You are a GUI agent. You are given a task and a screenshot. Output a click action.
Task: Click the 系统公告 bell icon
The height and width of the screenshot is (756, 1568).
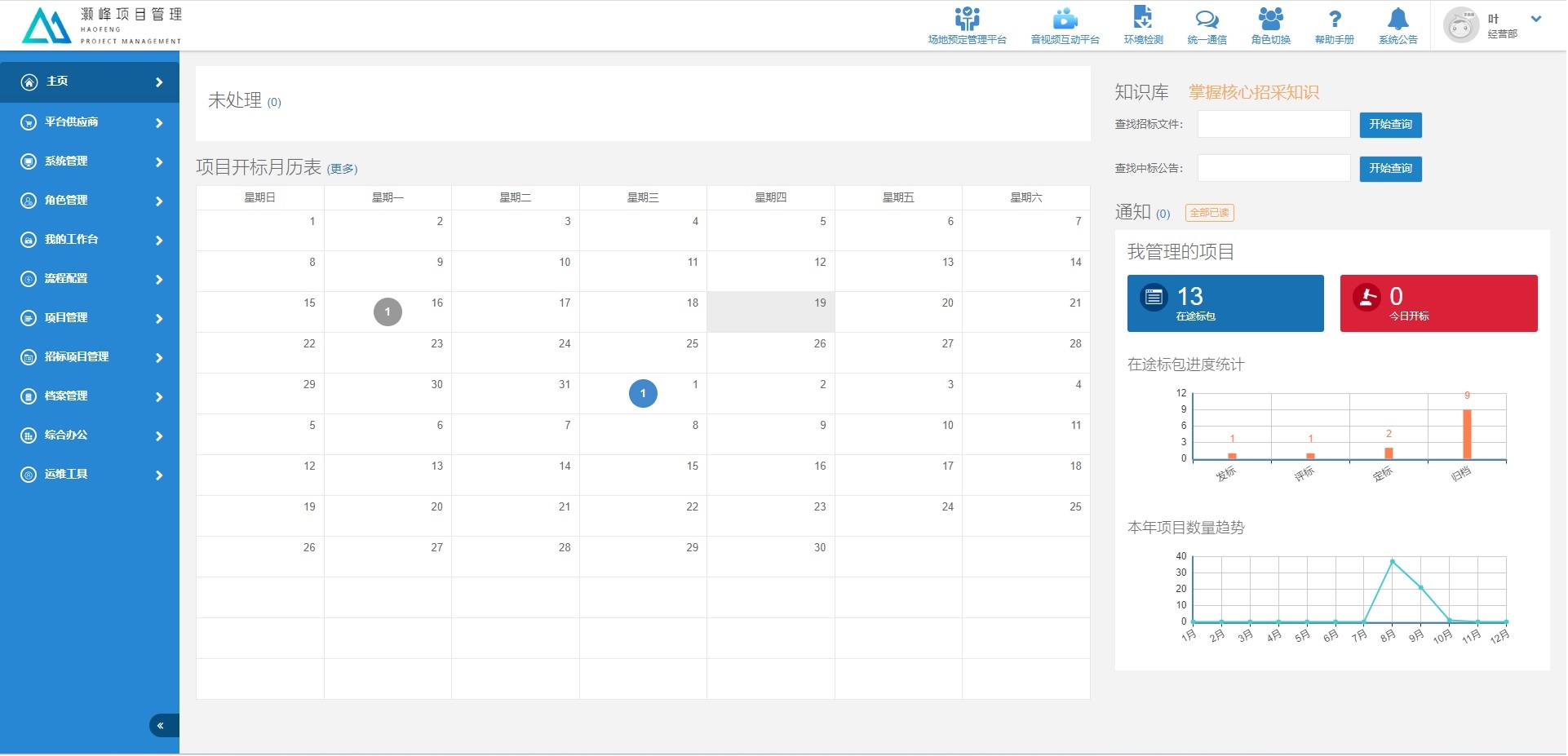pos(1397,20)
